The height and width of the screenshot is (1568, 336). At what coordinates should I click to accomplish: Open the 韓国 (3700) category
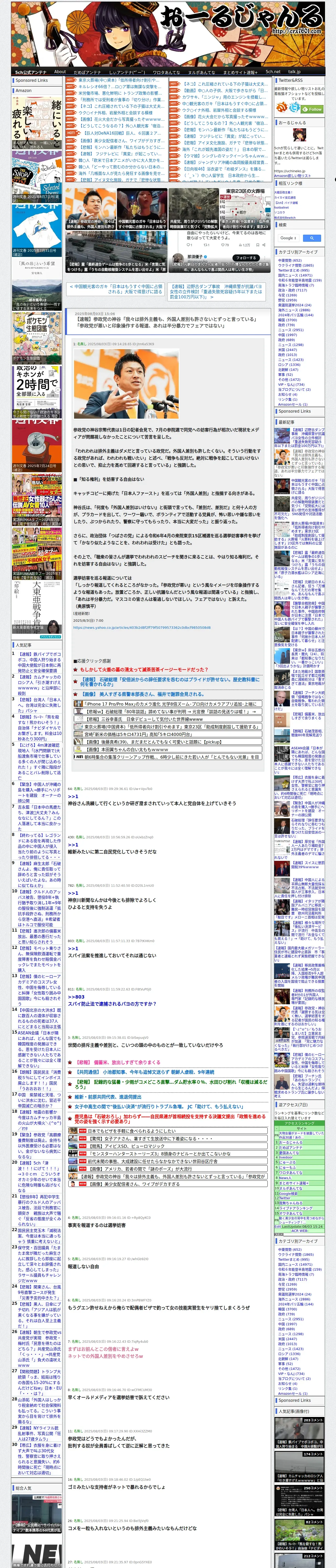(x=287, y=320)
